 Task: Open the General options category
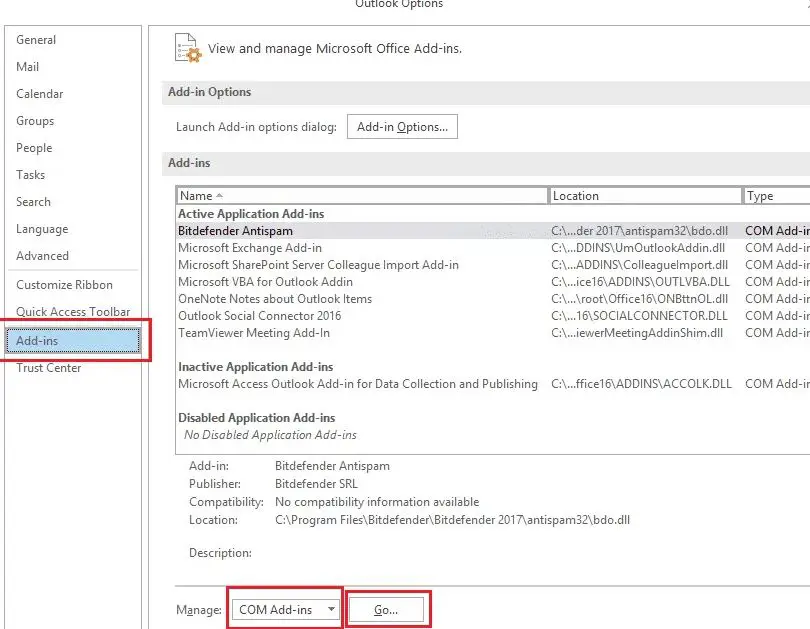[36, 40]
